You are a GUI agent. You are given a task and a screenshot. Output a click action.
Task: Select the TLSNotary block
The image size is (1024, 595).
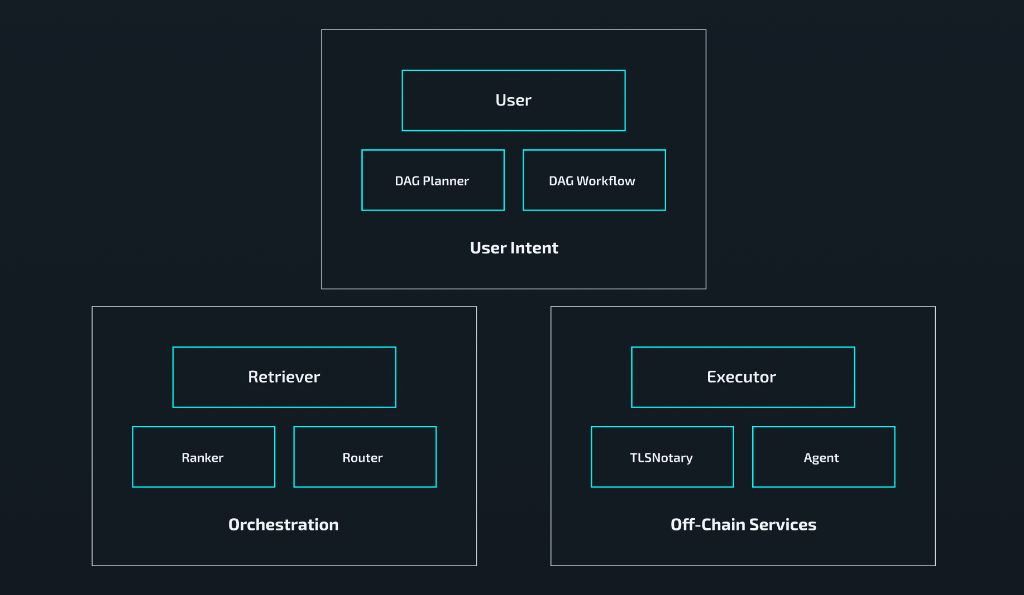[x=662, y=457]
